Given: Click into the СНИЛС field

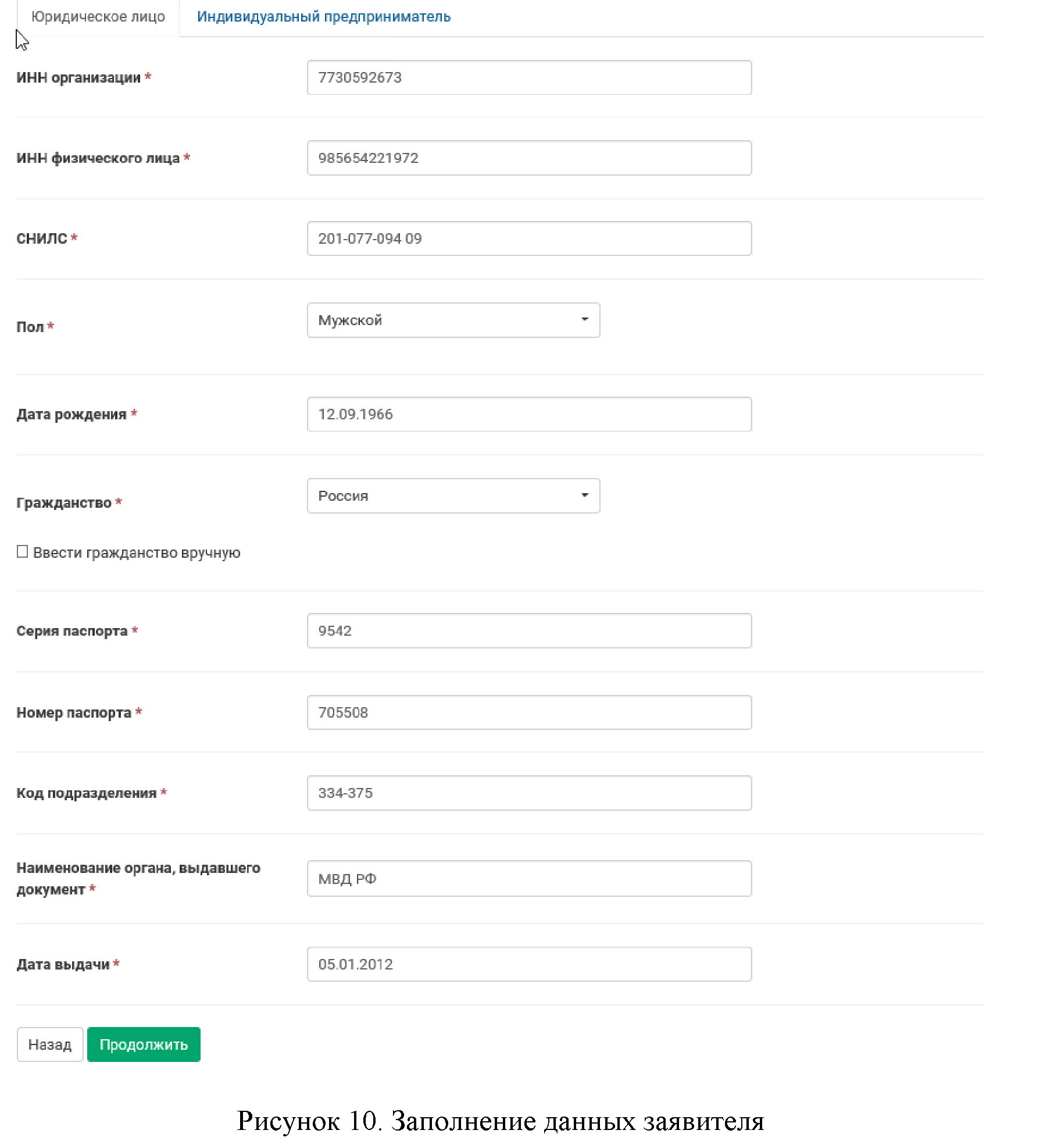Looking at the screenshot, I should pyautogui.click(x=528, y=238).
